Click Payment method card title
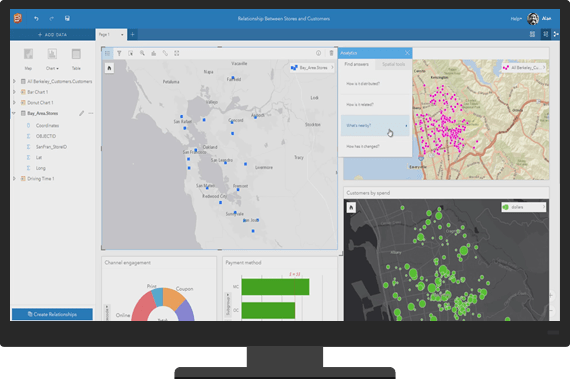Image resolution: width=570 pixels, height=379 pixels. tap(244, 262)
